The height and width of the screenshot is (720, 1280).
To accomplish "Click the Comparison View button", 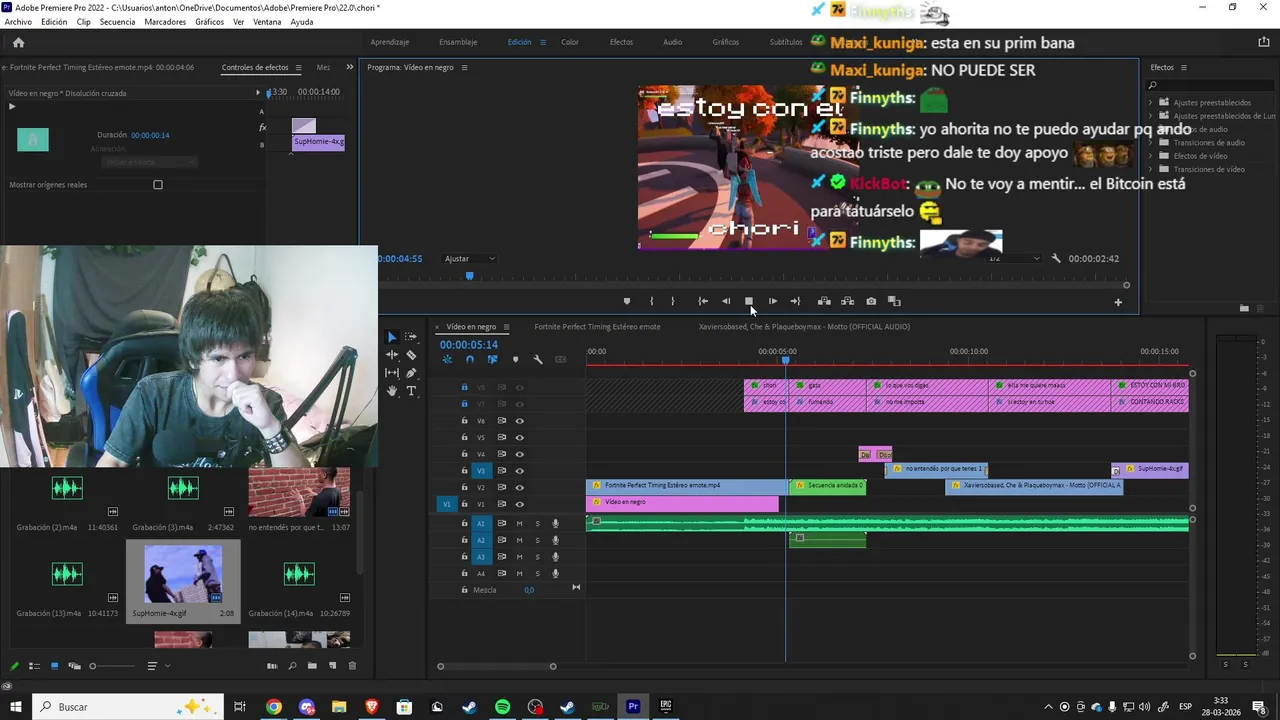I will [x=895, y=301].
